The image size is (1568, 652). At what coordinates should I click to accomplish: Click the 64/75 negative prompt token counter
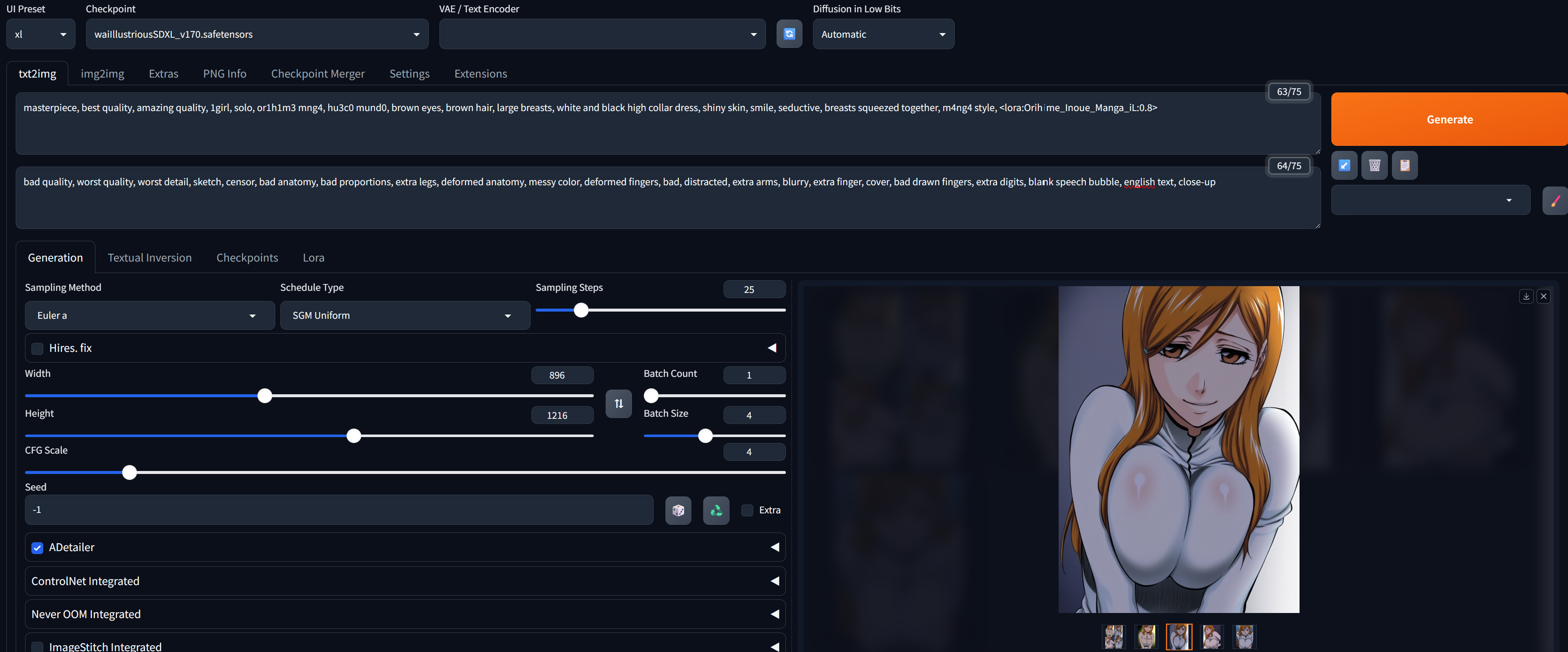click(1288, 166)
